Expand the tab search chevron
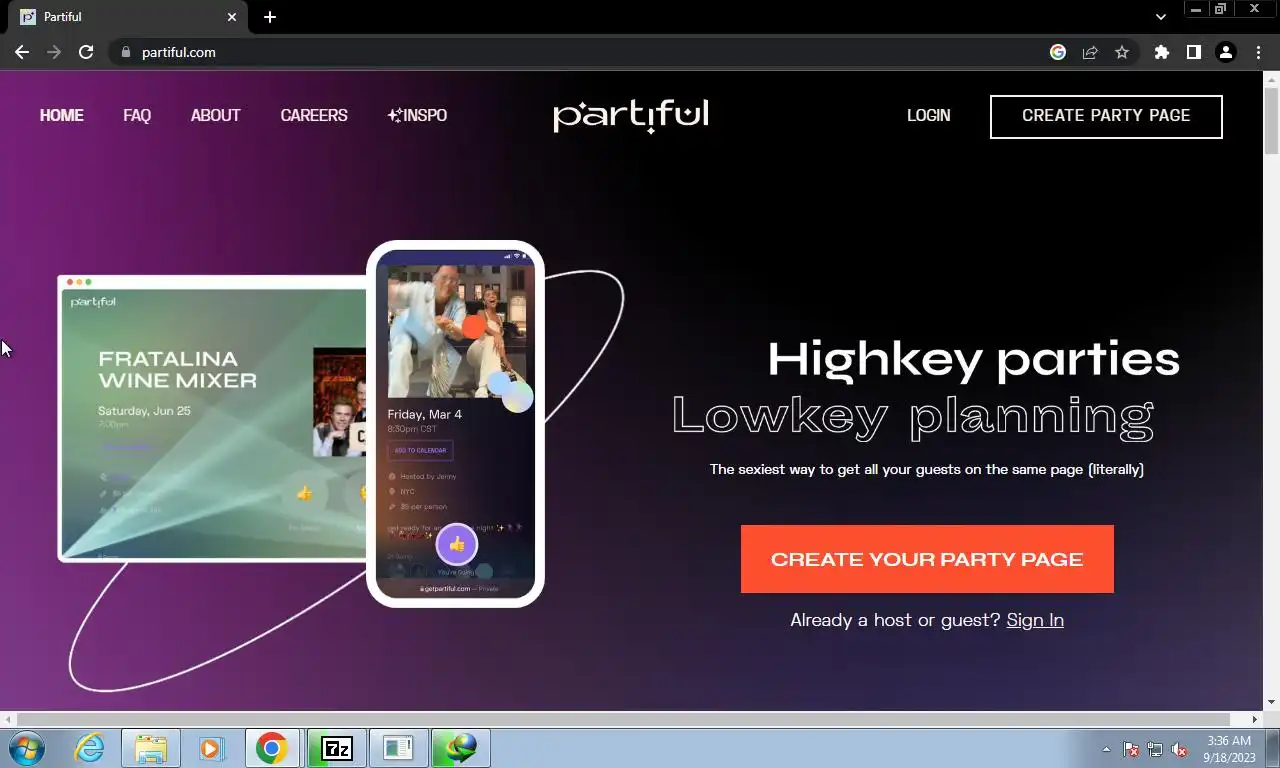This screenshot has height=768, width=1280. pyautogui.click(x=1161, y=17)
